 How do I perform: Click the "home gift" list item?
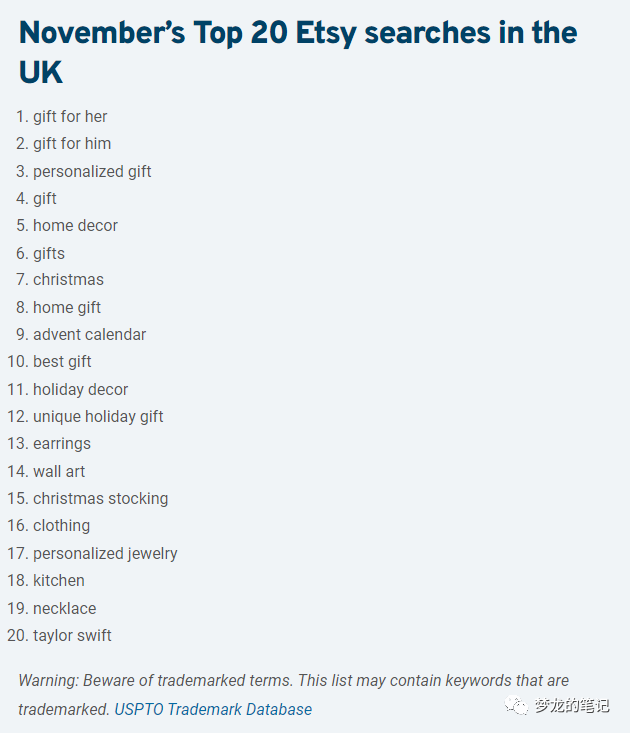(67, 307)
